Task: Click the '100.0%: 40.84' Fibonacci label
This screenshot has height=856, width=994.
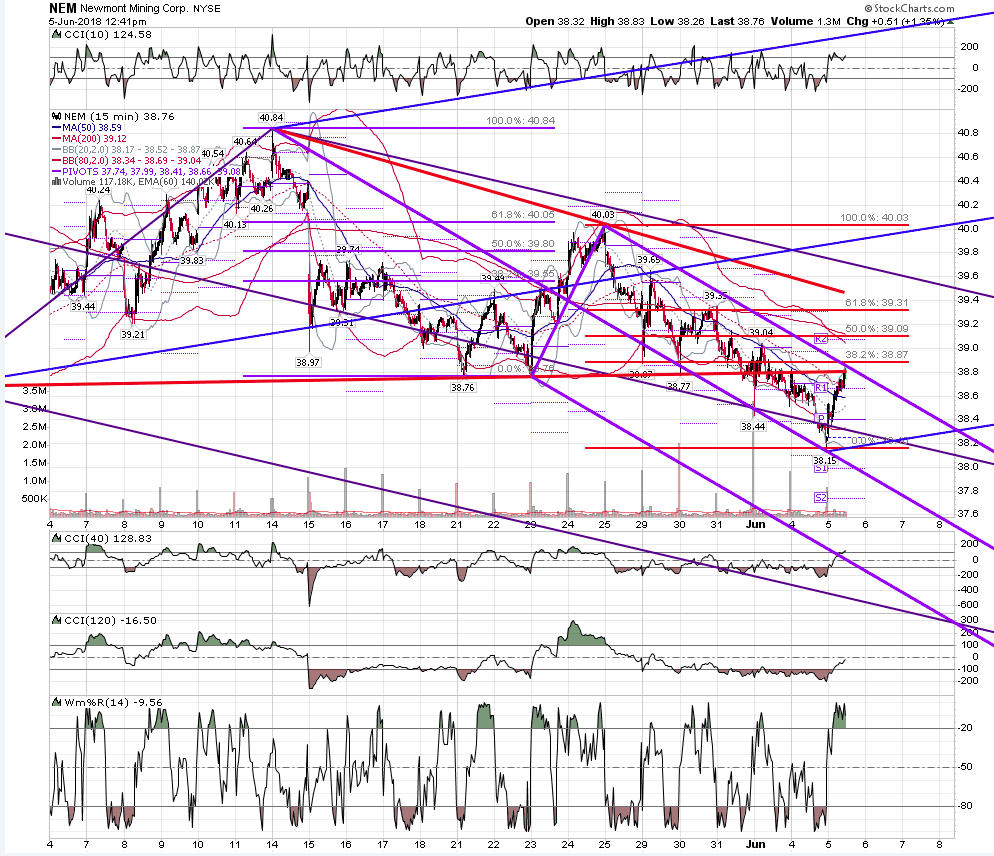Action: (520, 120)
